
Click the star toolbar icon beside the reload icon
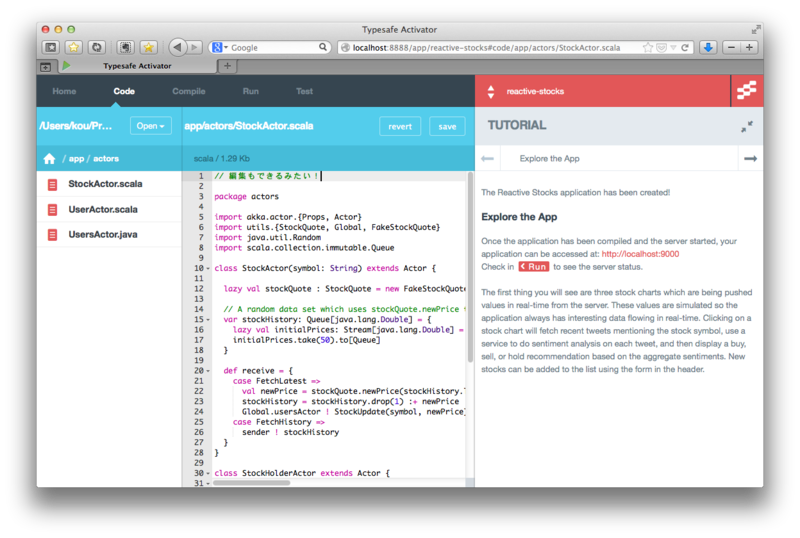(74, 47)
